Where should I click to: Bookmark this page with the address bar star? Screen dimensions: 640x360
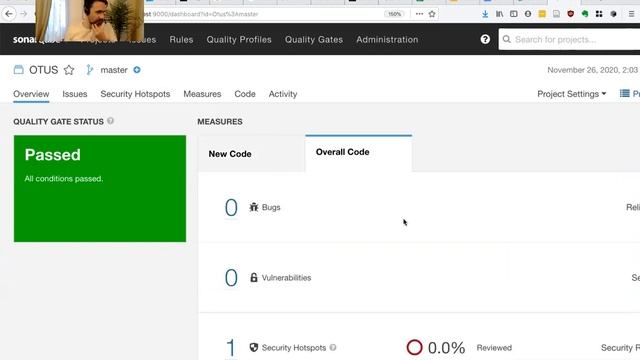point(432,14)
